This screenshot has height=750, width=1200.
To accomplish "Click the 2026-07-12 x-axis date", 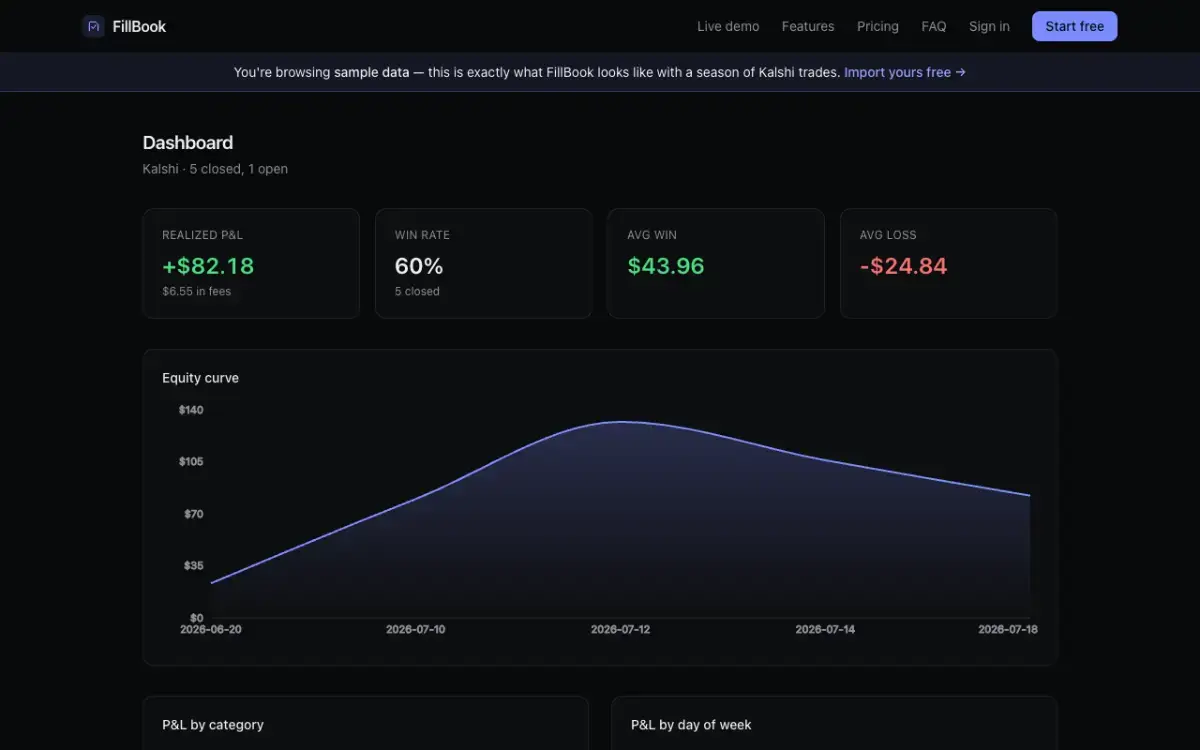I will pos(620,630).
